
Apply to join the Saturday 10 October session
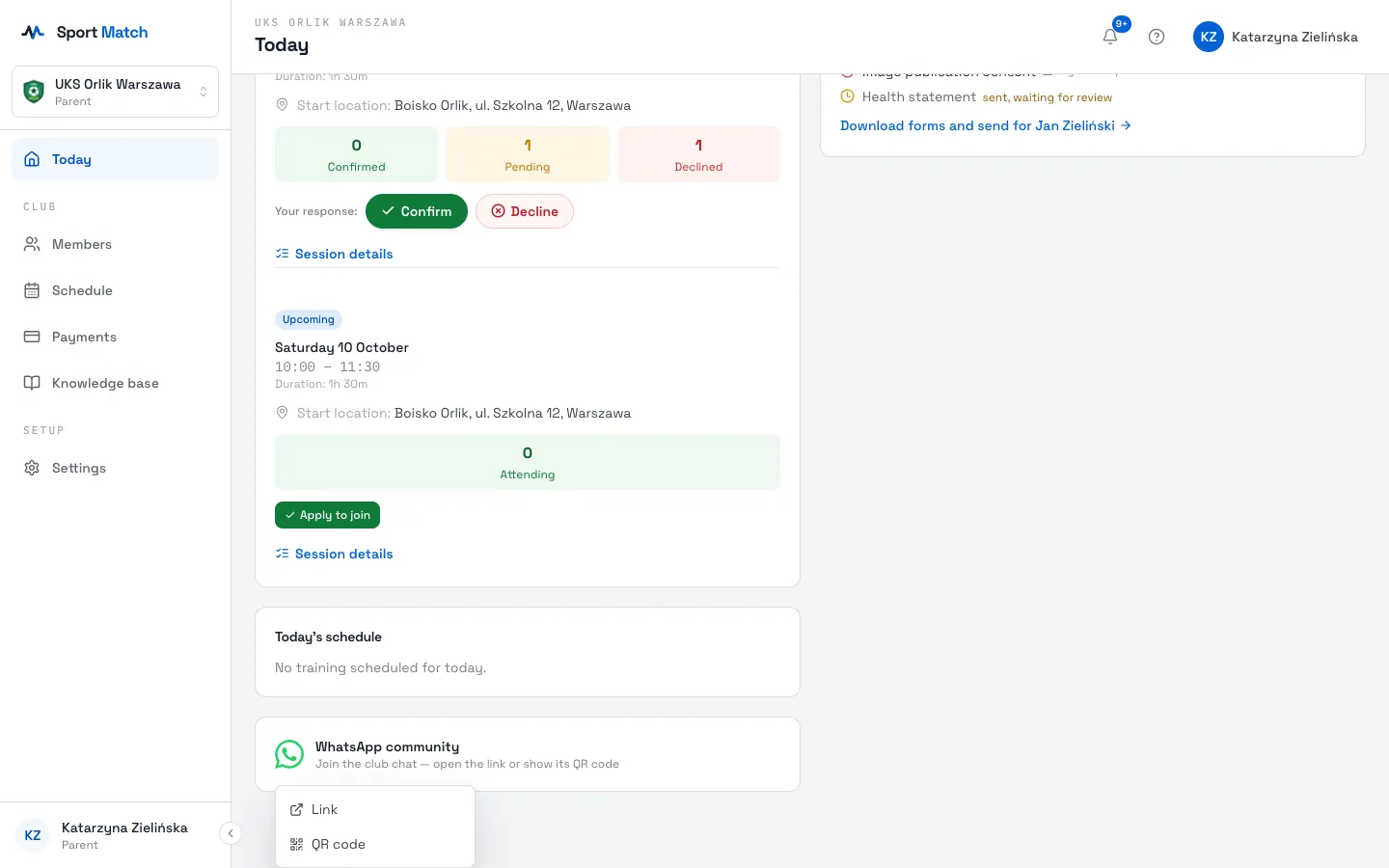pyautogui.click(x=327, y=515)
